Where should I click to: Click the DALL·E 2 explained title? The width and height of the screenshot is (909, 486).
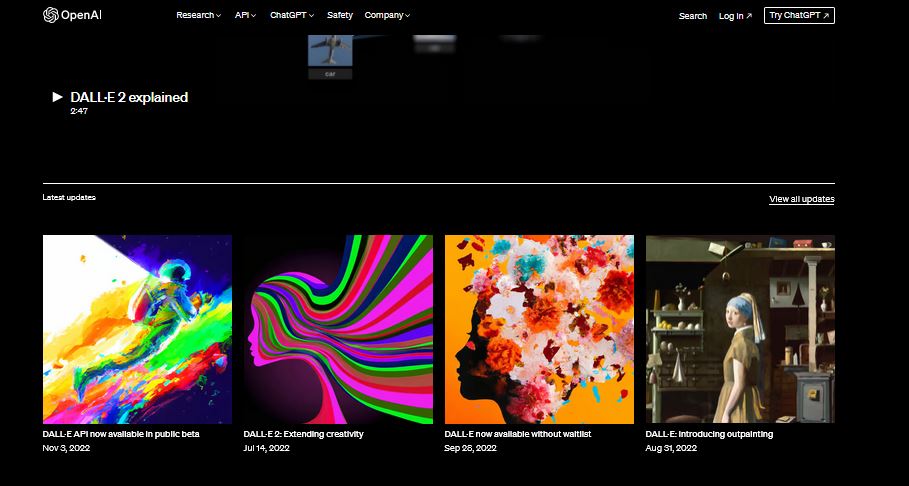pyautogui.click(x=129, y=97)
